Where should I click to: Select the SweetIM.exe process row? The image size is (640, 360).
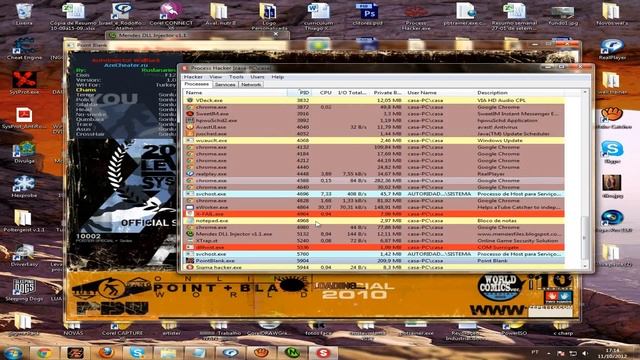pyautogui.click(x=374, y=113)
